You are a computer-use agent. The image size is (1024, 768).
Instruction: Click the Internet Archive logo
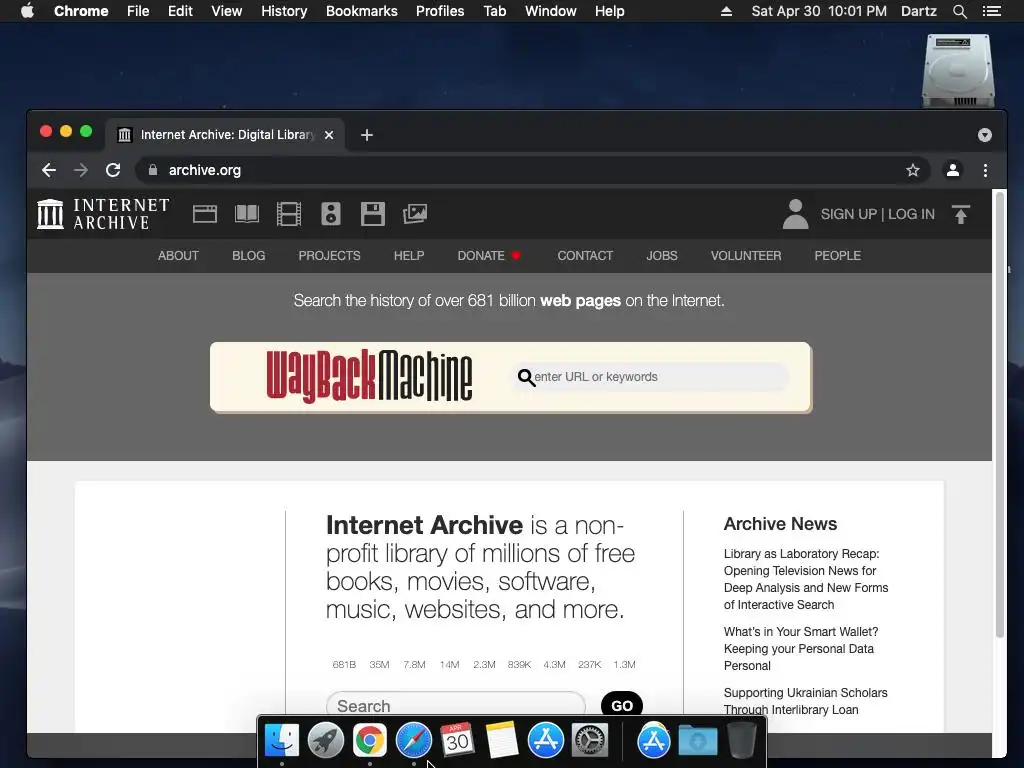click(103, 214)
